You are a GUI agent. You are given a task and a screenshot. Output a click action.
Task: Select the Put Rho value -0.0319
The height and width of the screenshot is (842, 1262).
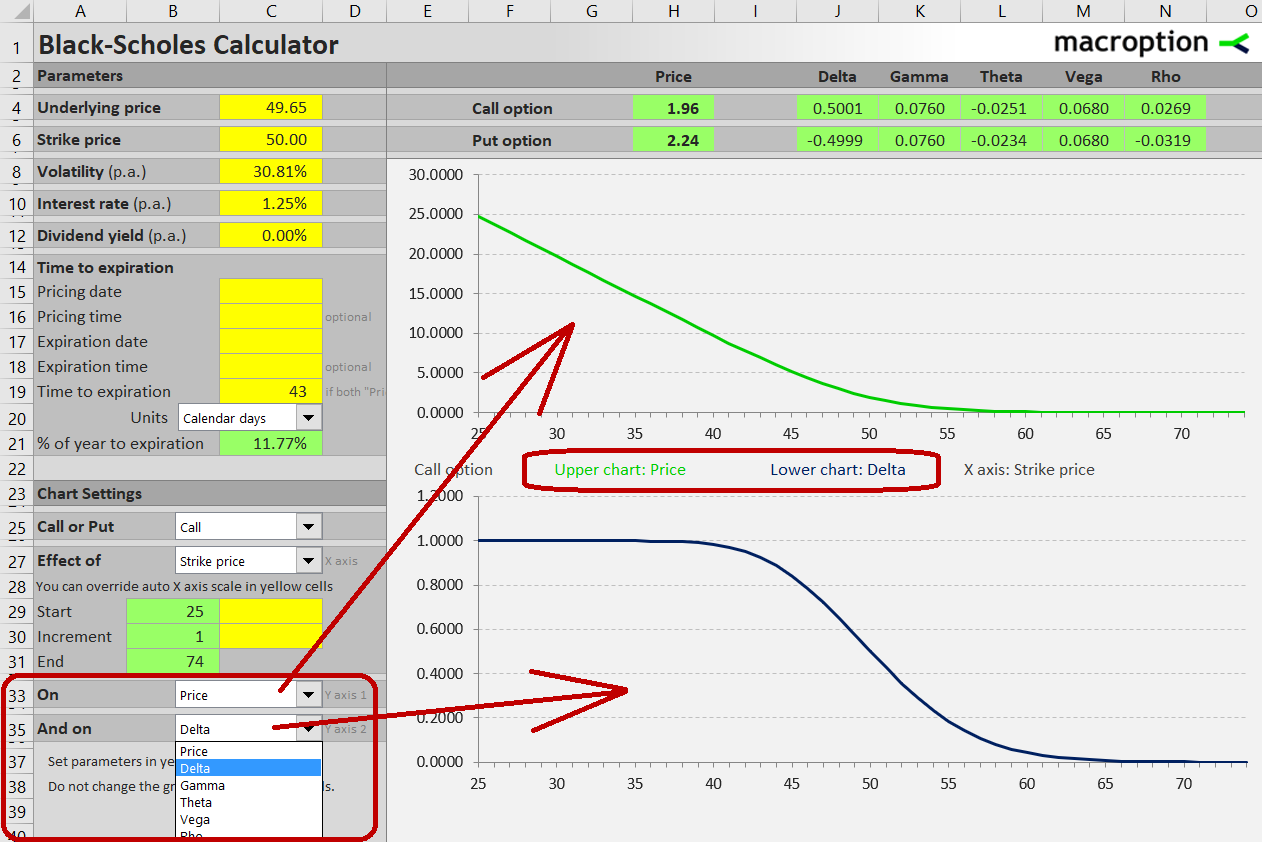[x=1165, y=140]
